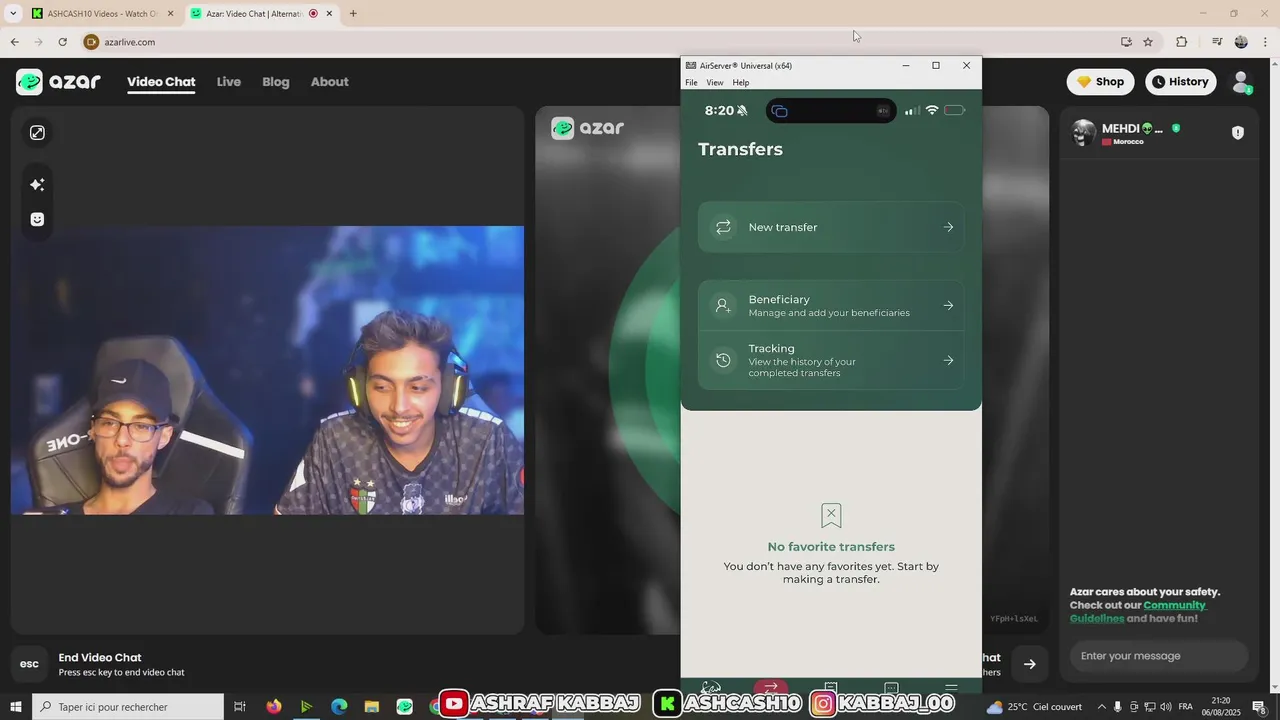
Task: Install app icon in address bar
Action: (x=1126, y=42)
